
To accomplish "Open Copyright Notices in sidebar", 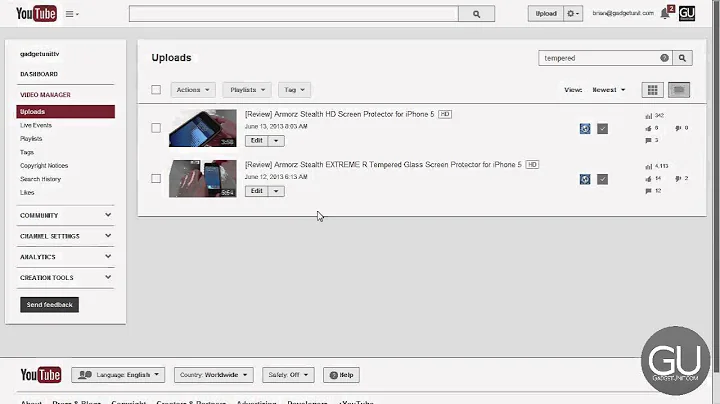I will pos(44,166).
